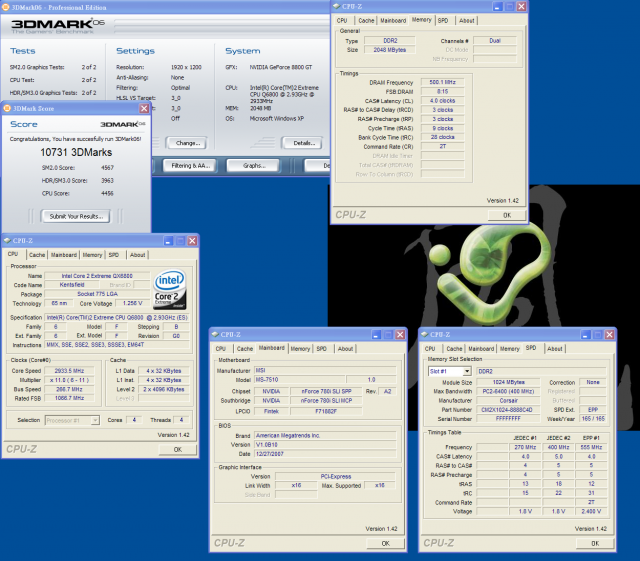Viewport: 640px width, 561px height.
Task: Click the Intel Core 2 Extreme logo
Action: click(x=170, y=289)
